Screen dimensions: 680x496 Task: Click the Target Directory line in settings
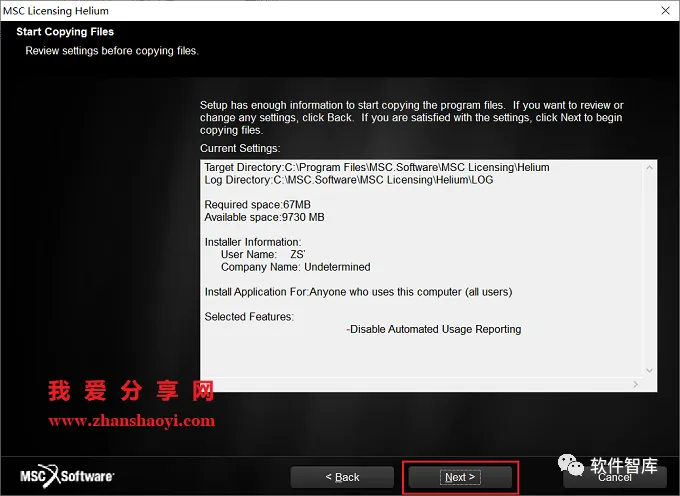pyautogui.click(x=377, y=167)
